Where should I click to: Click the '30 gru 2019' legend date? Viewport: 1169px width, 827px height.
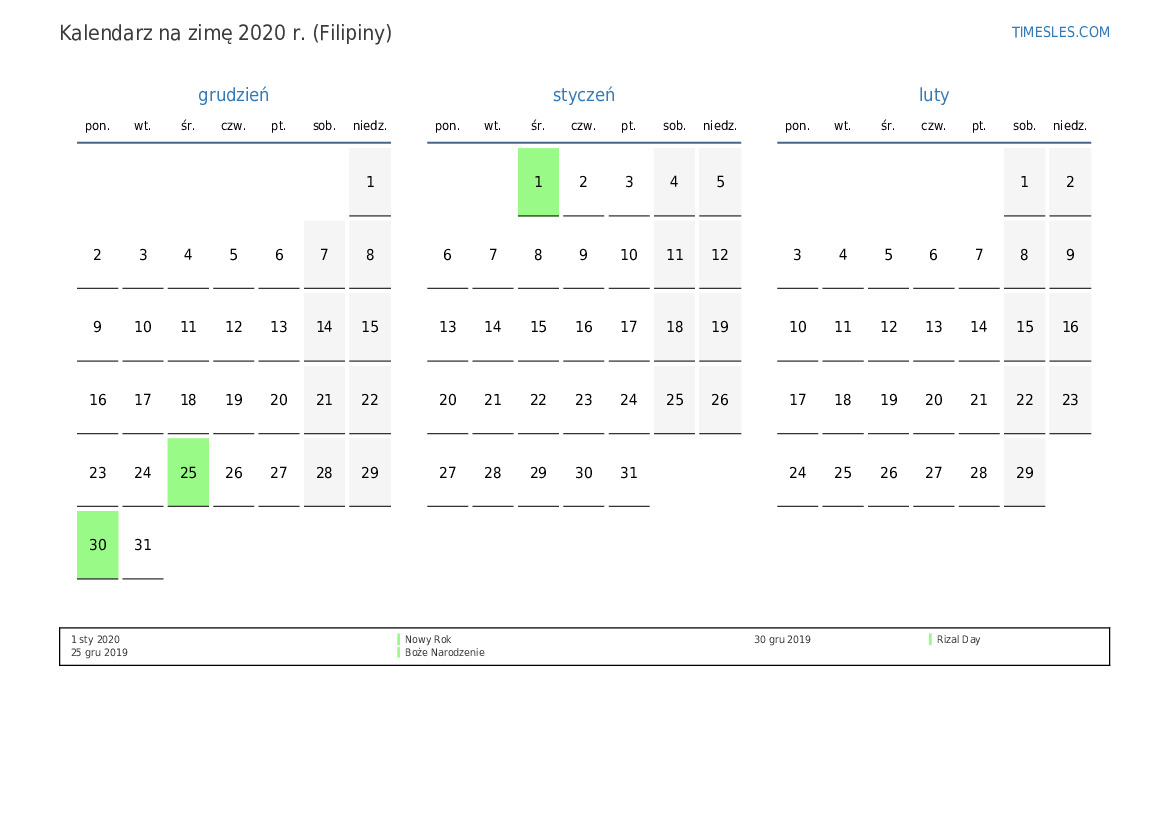(782, 640)
